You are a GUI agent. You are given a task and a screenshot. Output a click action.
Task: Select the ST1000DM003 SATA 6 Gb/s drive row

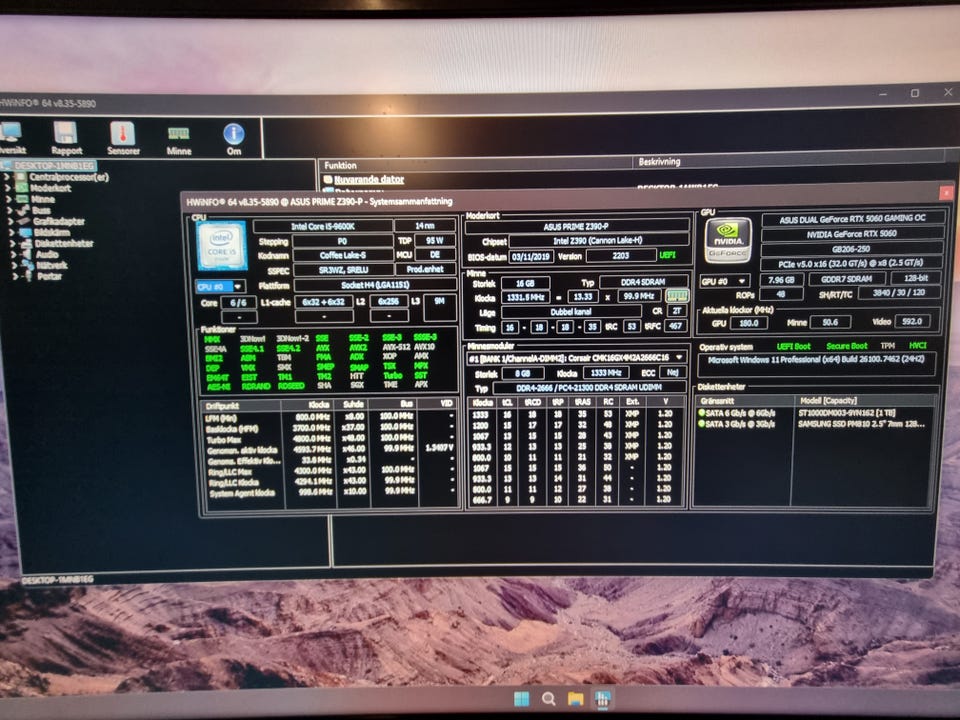[x=816, y=413]
